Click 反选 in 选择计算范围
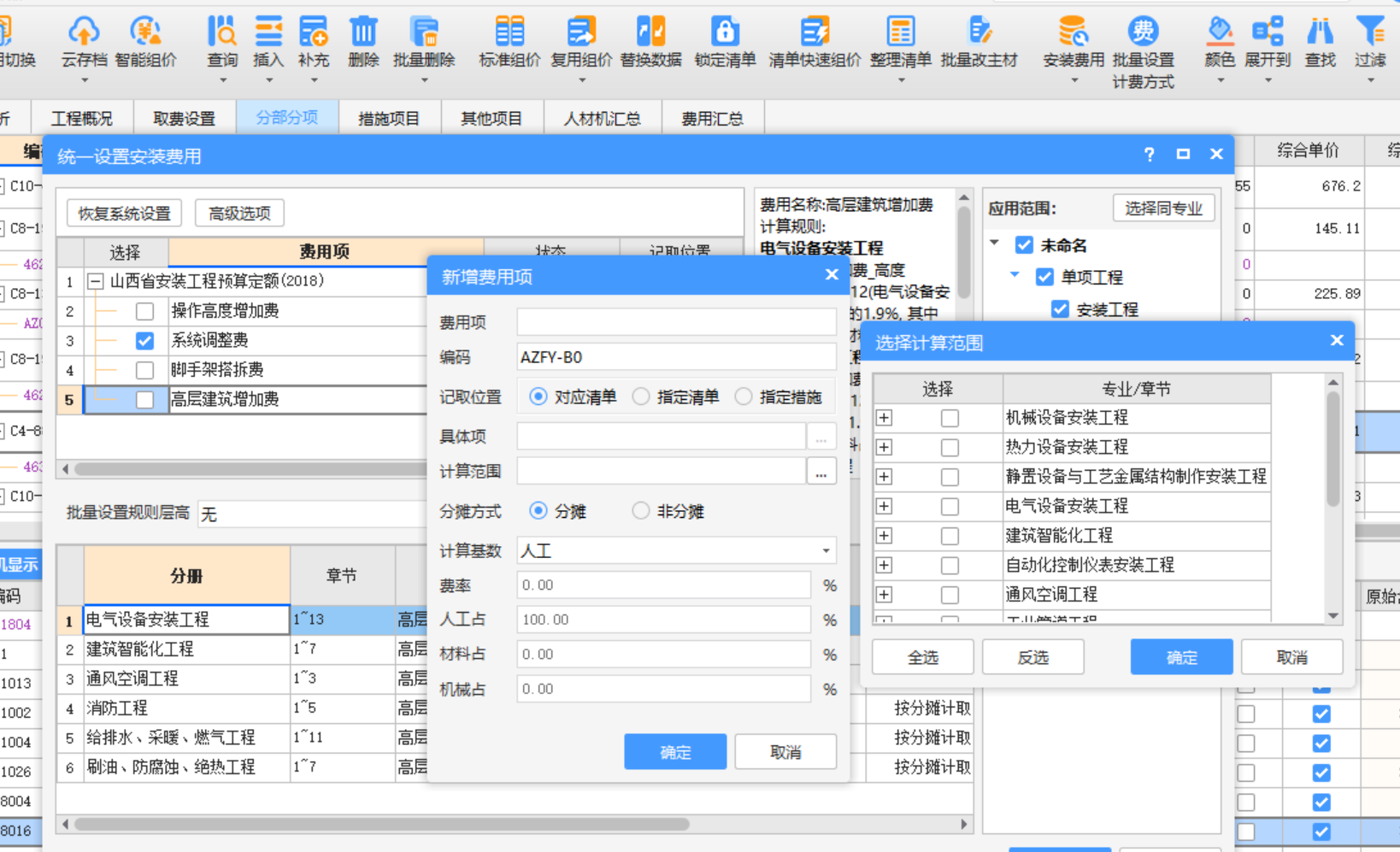1400x852 pixels. click(x=1032, y=657)
